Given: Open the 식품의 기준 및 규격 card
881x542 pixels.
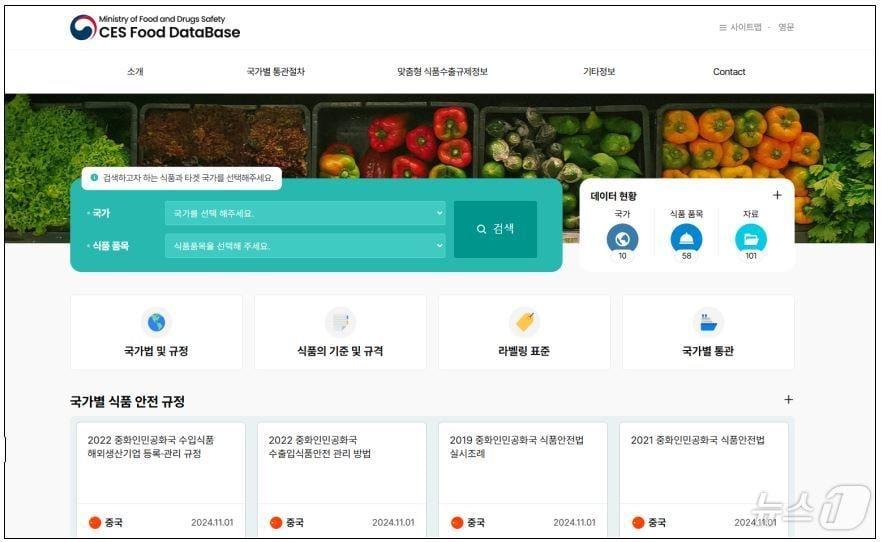Looking at the screenshot, I should pyautogui.click(x=340, y=332).
